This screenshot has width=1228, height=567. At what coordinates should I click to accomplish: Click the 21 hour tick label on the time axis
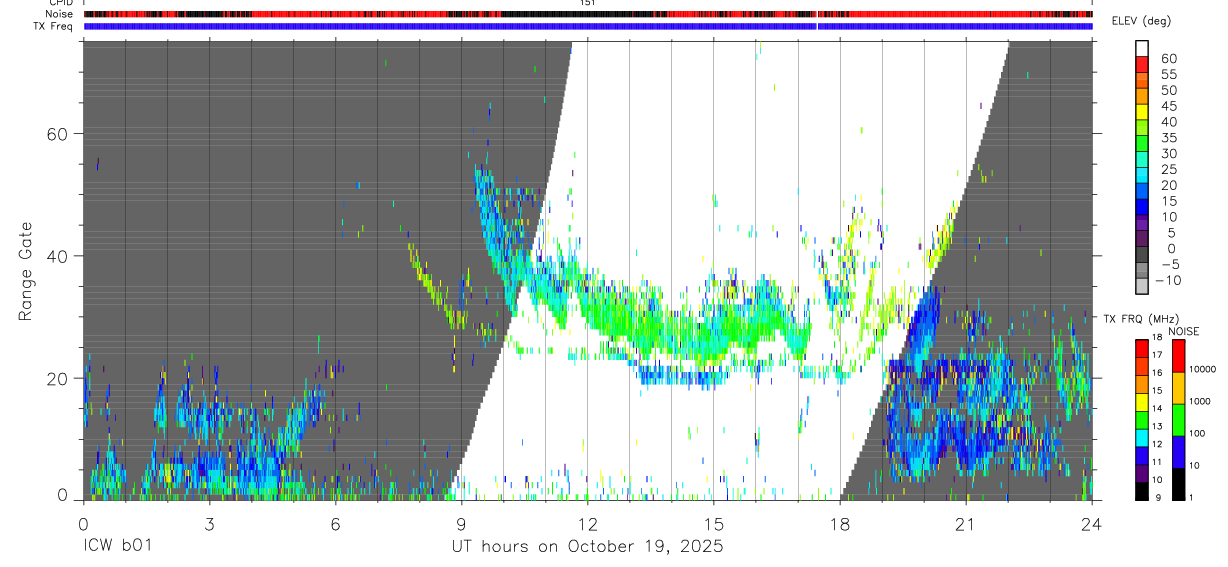965,524
